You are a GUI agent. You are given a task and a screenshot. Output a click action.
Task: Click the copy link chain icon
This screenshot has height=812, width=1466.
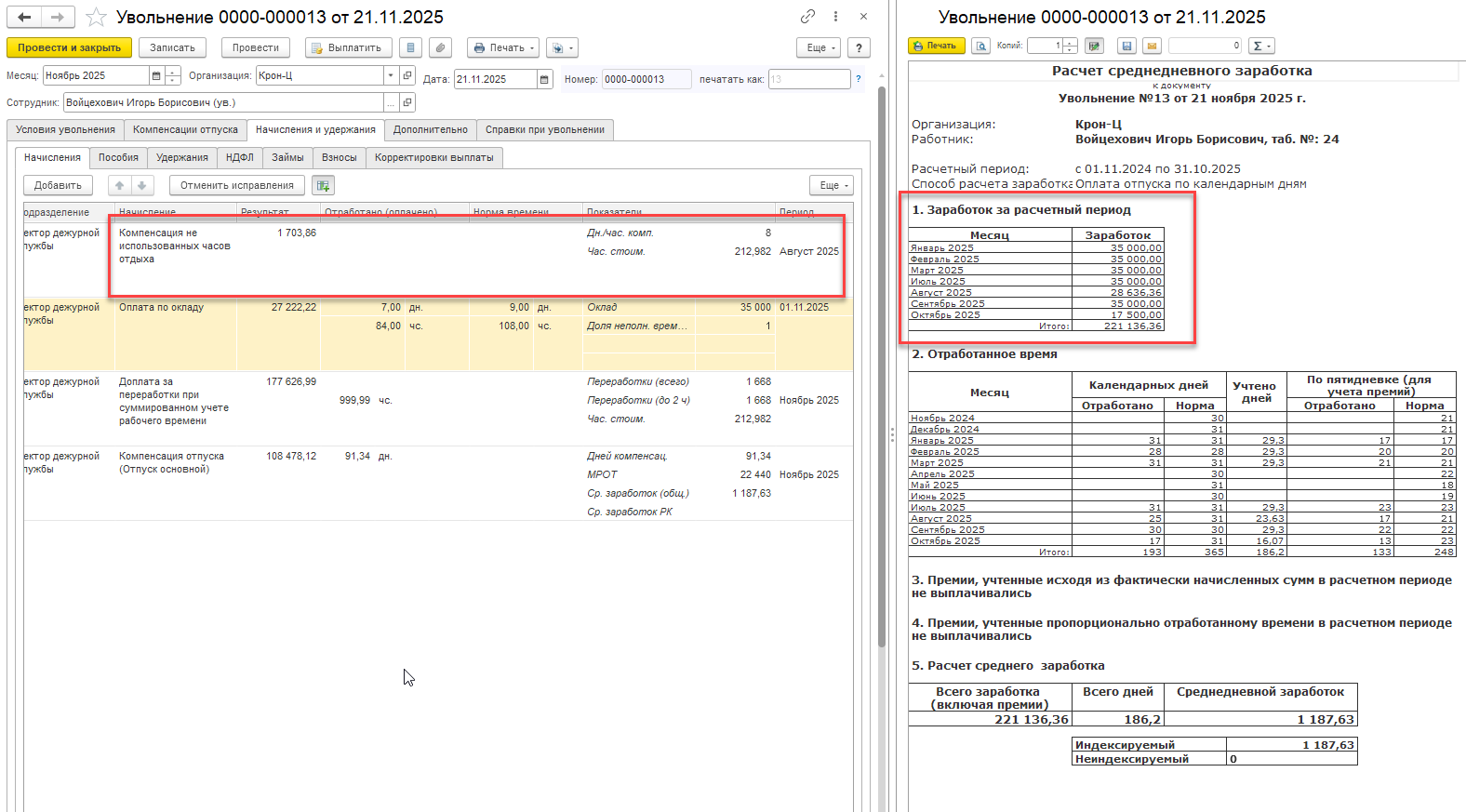[x=807, y=17]
